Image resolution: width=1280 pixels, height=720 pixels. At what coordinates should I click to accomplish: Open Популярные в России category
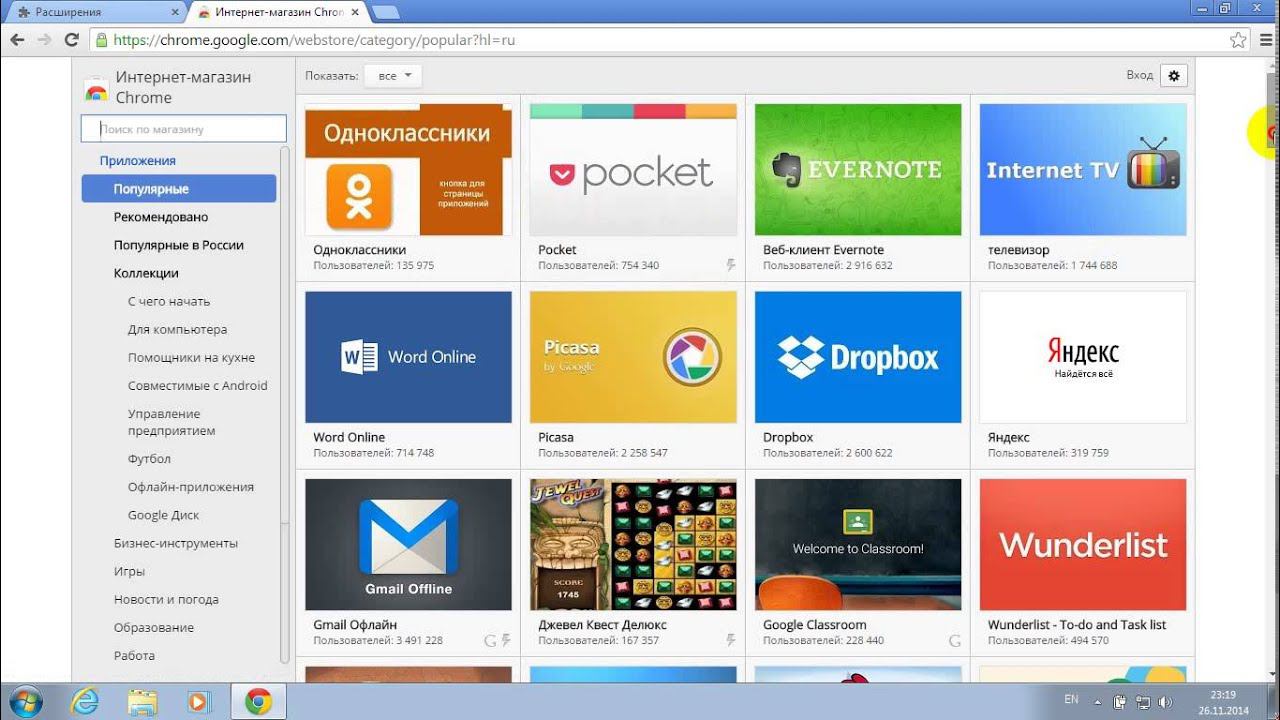coord(179,245)
